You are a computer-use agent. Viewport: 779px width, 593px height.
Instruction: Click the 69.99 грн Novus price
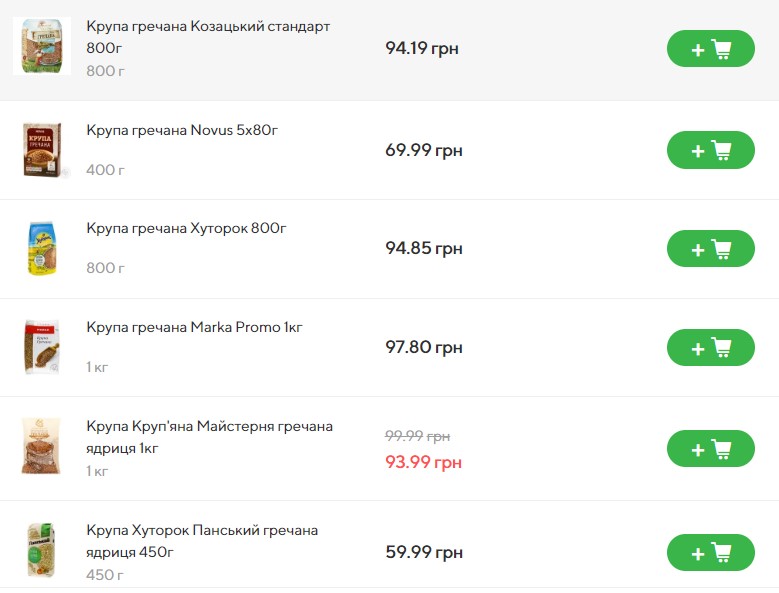(x=423, y=150)
